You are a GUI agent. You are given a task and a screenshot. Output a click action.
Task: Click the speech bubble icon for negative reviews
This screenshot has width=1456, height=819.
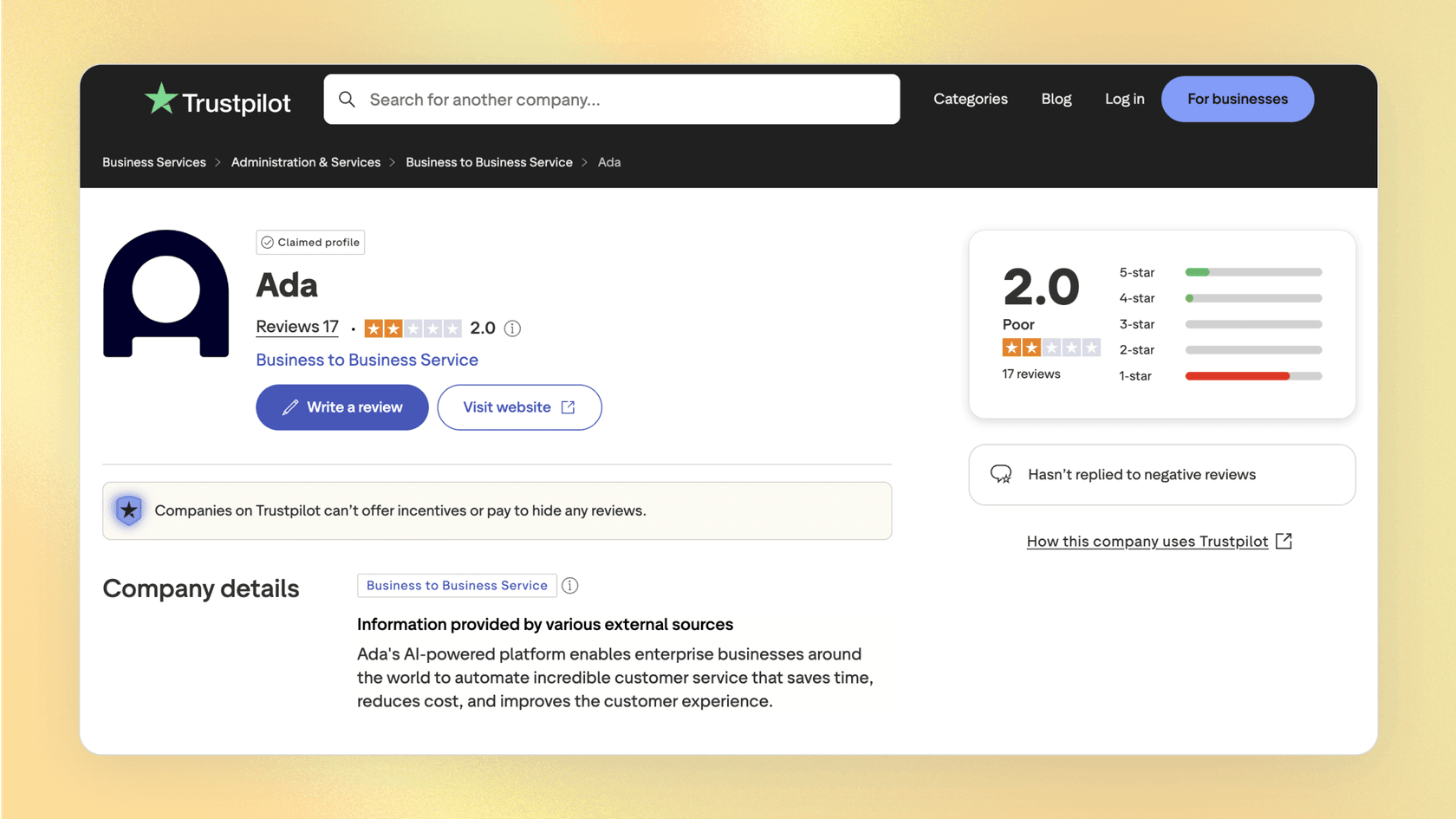(1001, 474)
